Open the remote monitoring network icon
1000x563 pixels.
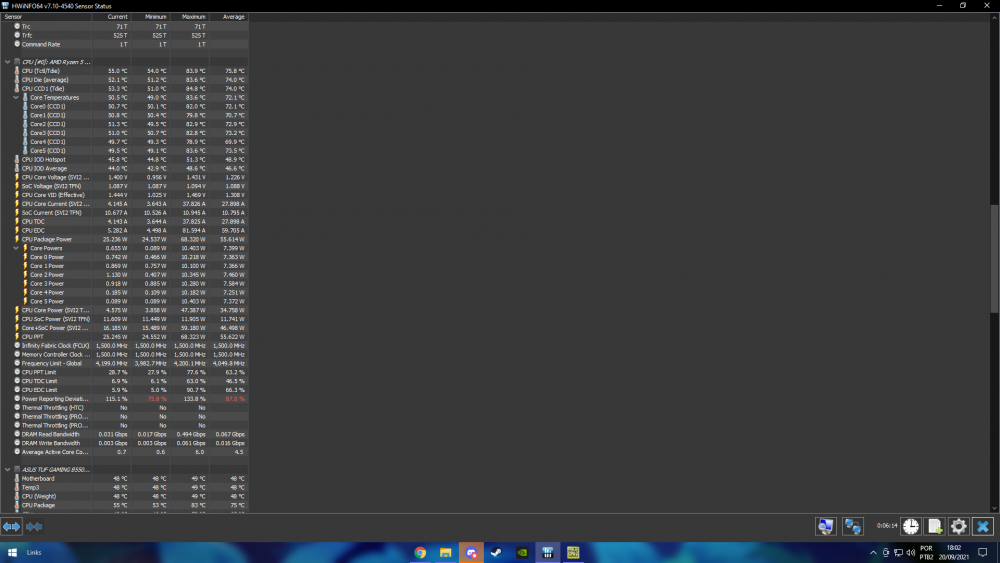(826, 526)
